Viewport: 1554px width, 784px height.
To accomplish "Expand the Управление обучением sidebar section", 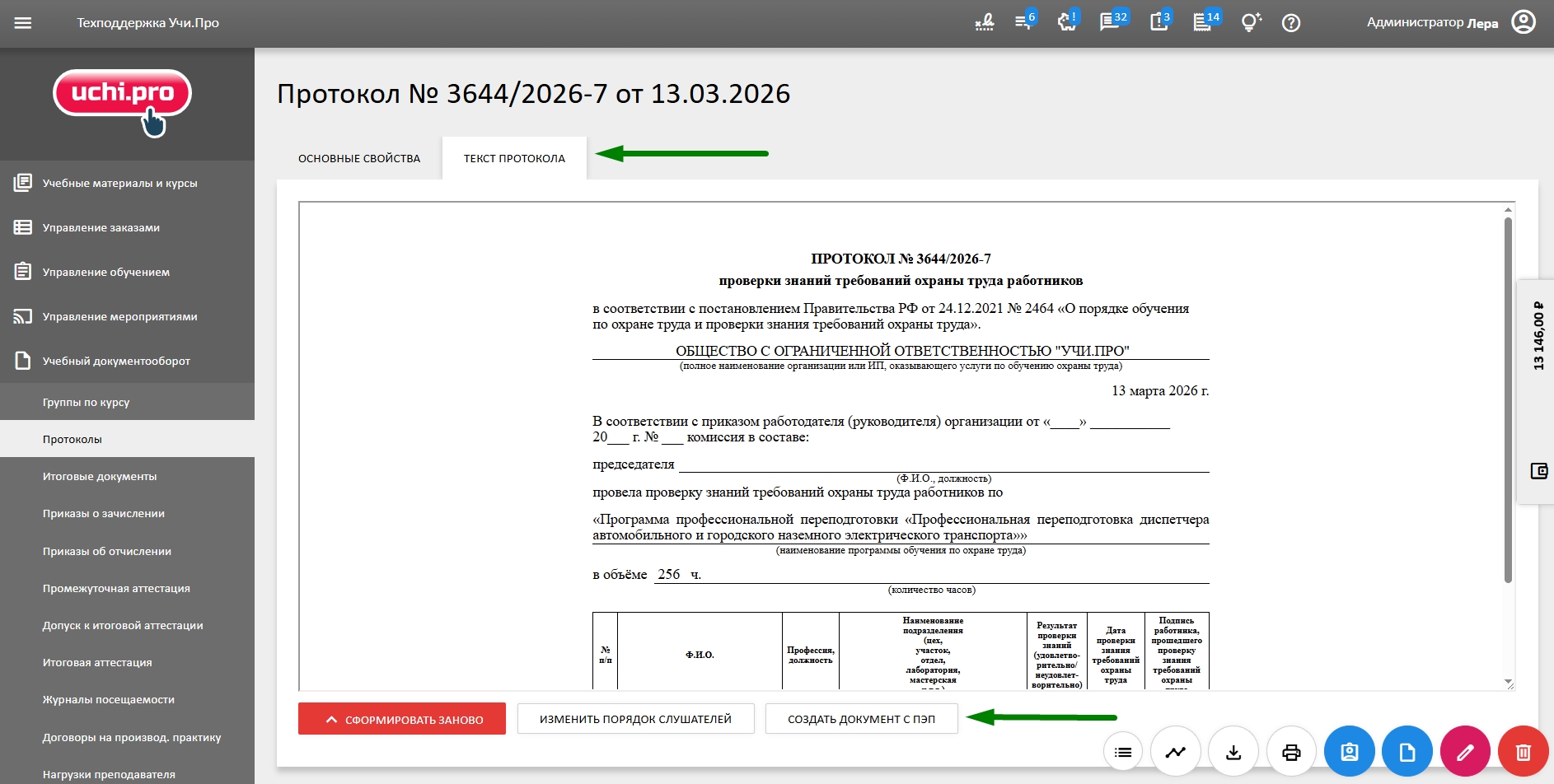I will coord(106,272).
